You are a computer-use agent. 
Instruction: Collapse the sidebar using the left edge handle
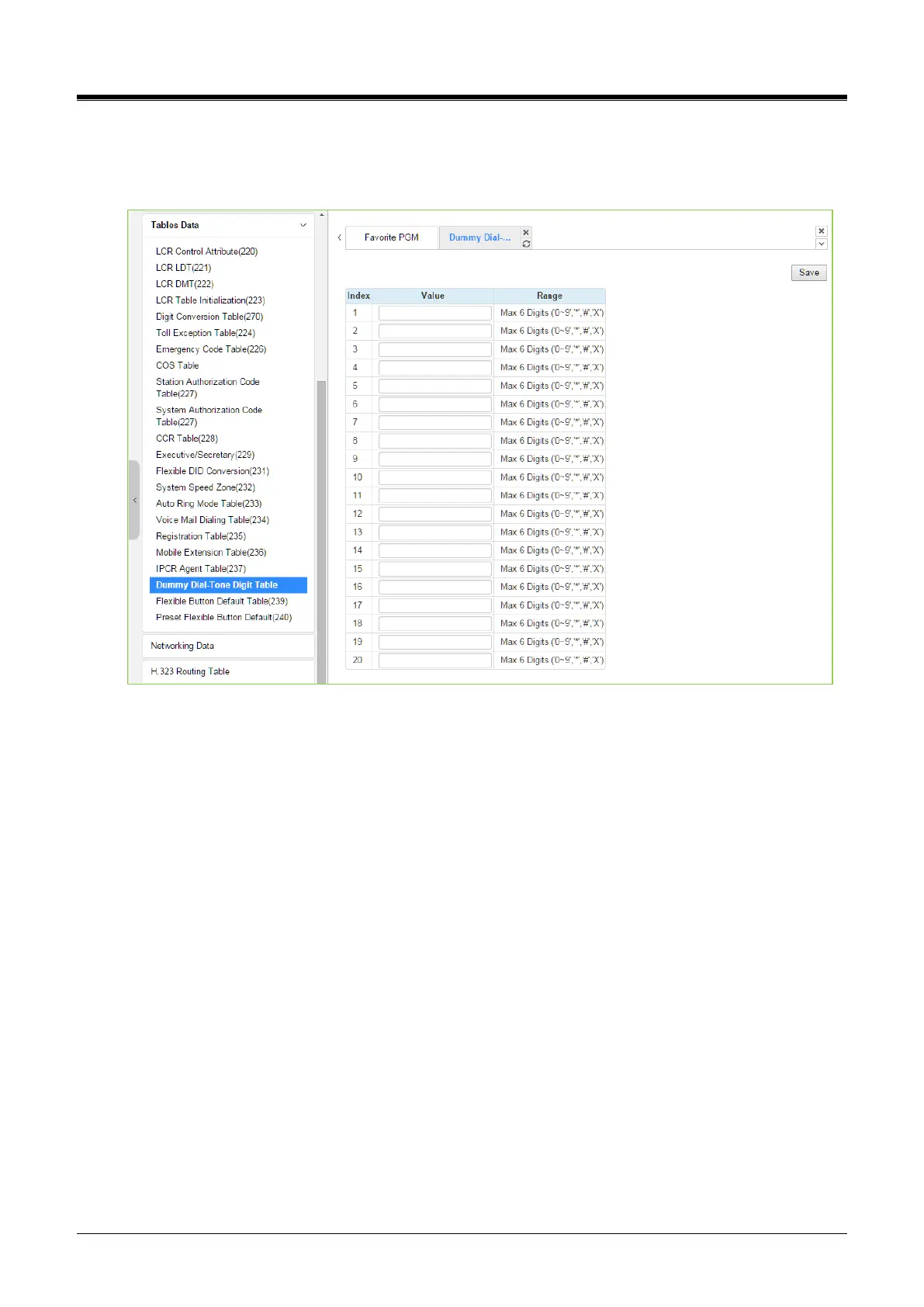tap(134, 501)
